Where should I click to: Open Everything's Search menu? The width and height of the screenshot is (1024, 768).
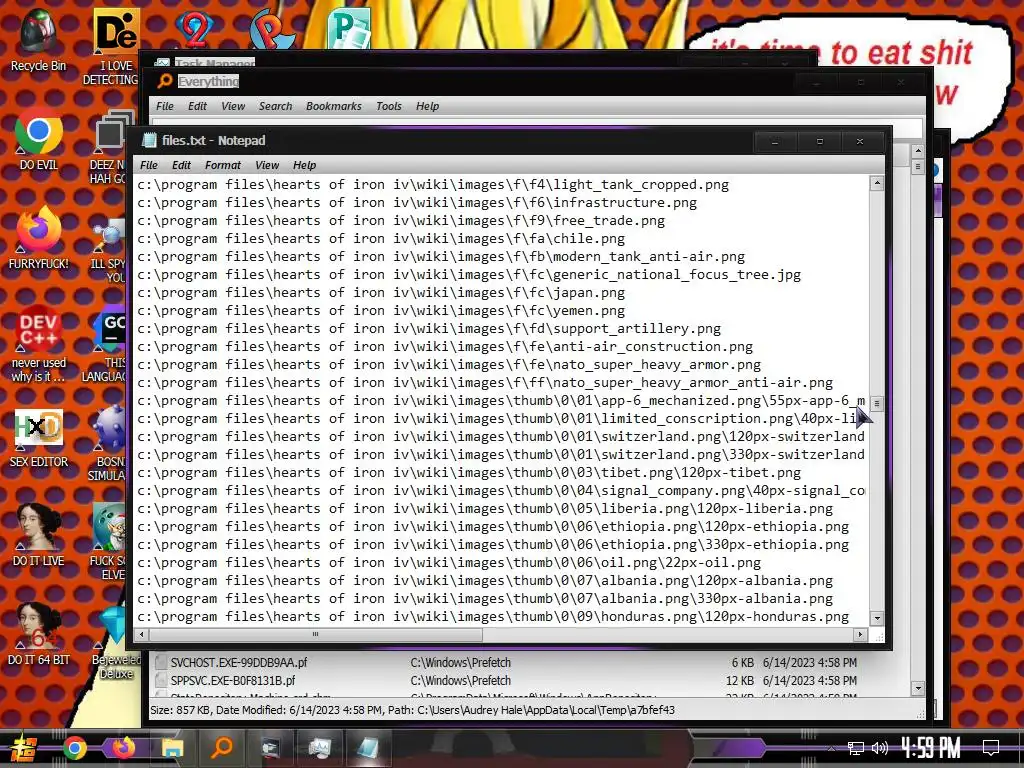(x=275, y=106)
